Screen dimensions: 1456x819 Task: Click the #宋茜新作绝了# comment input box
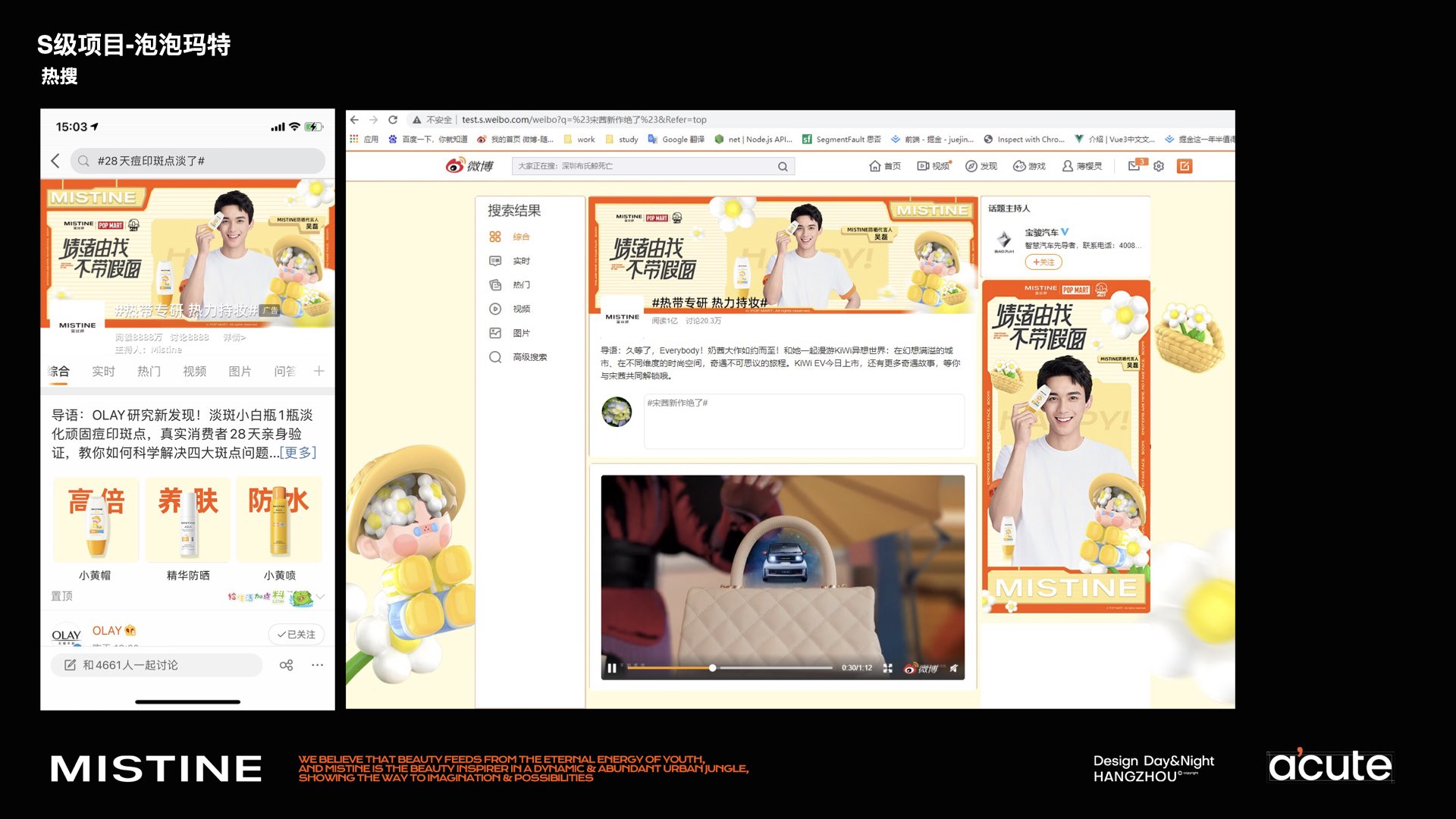[804, 422]
